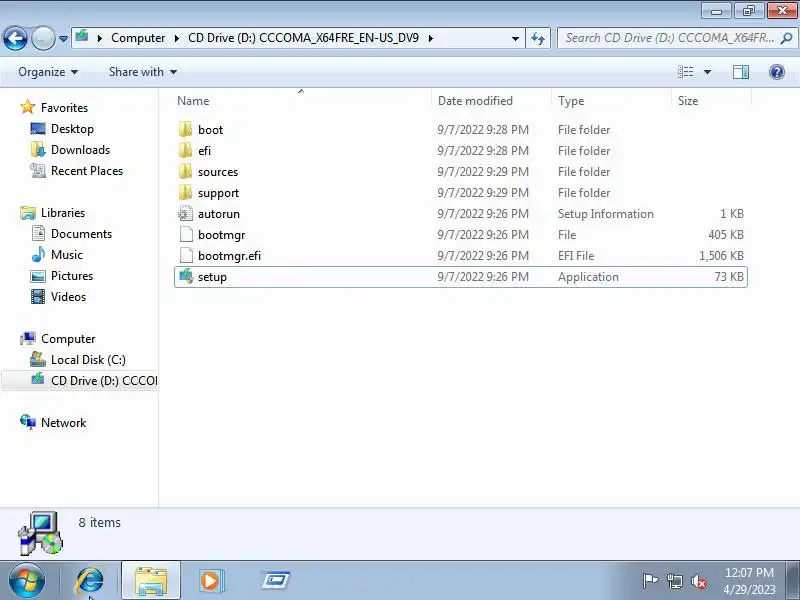Click Computer in navigation pane
Screen dimensions: 800x600
coord(68,339)
